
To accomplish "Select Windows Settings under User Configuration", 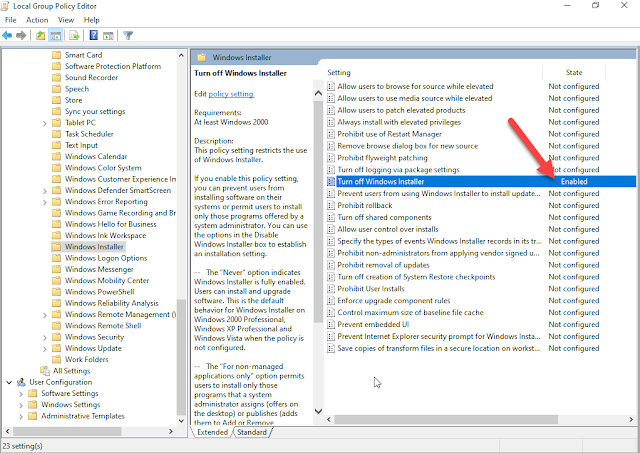I will click(71, 404).
